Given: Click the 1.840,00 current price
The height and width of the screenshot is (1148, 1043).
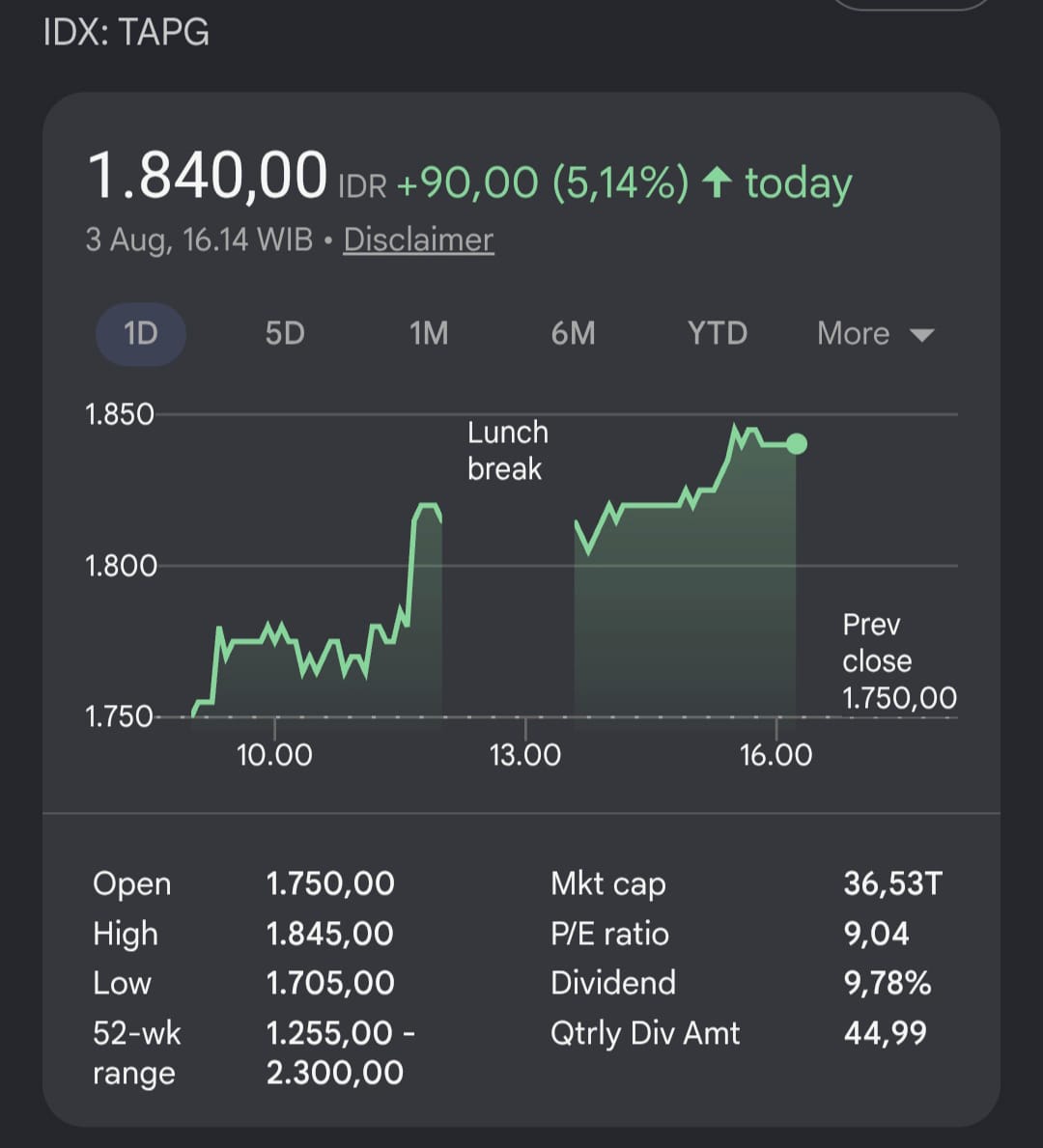Looking at the screenshot, I should click(208, 176).
